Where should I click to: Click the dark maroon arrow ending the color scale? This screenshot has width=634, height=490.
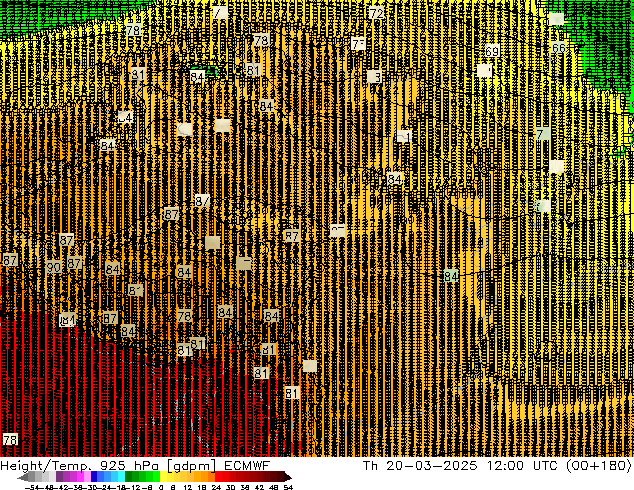(288, 477)
